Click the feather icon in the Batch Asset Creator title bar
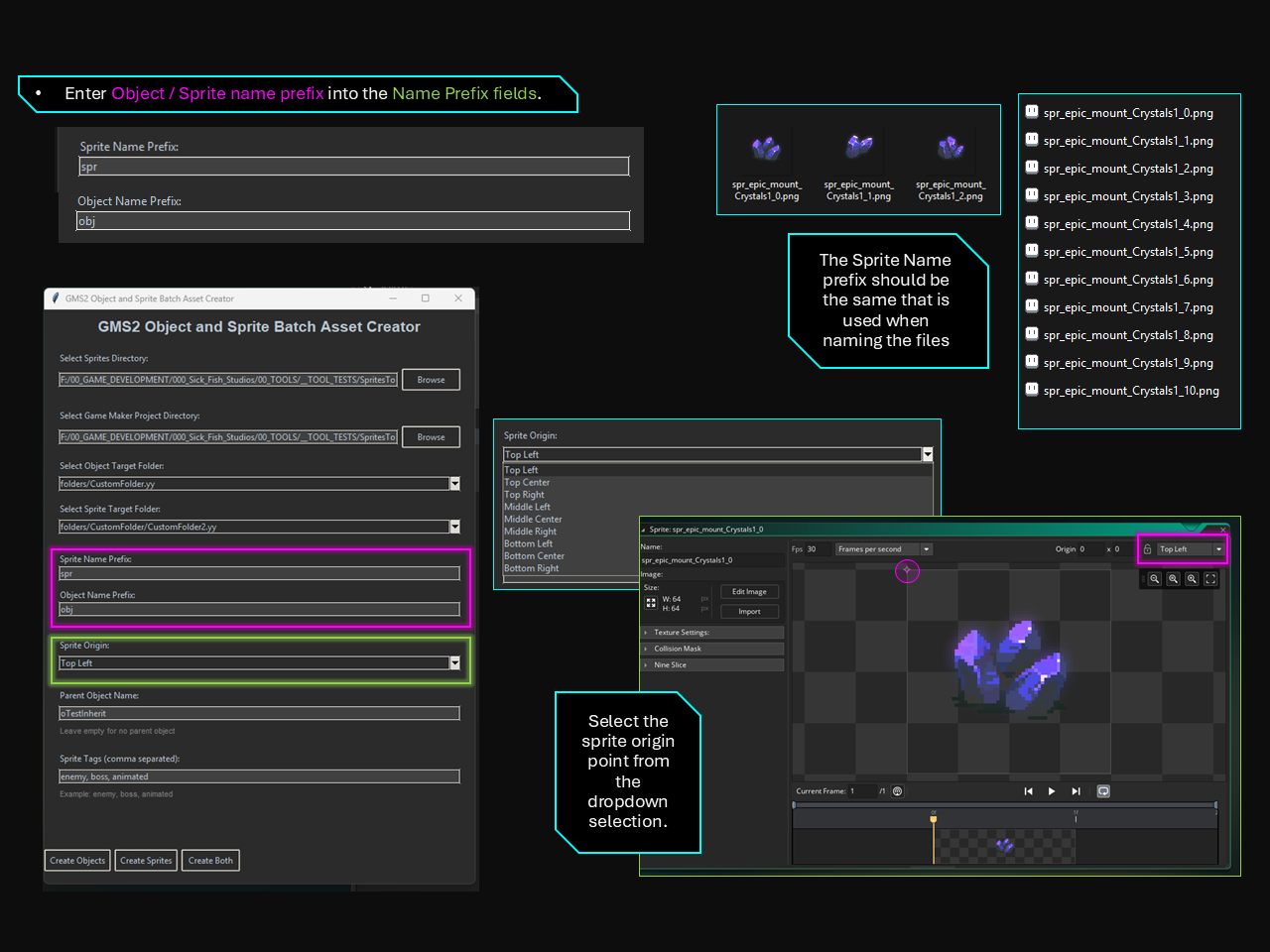The width and height of the screenshot is (1270, 952). coord(56,298)
